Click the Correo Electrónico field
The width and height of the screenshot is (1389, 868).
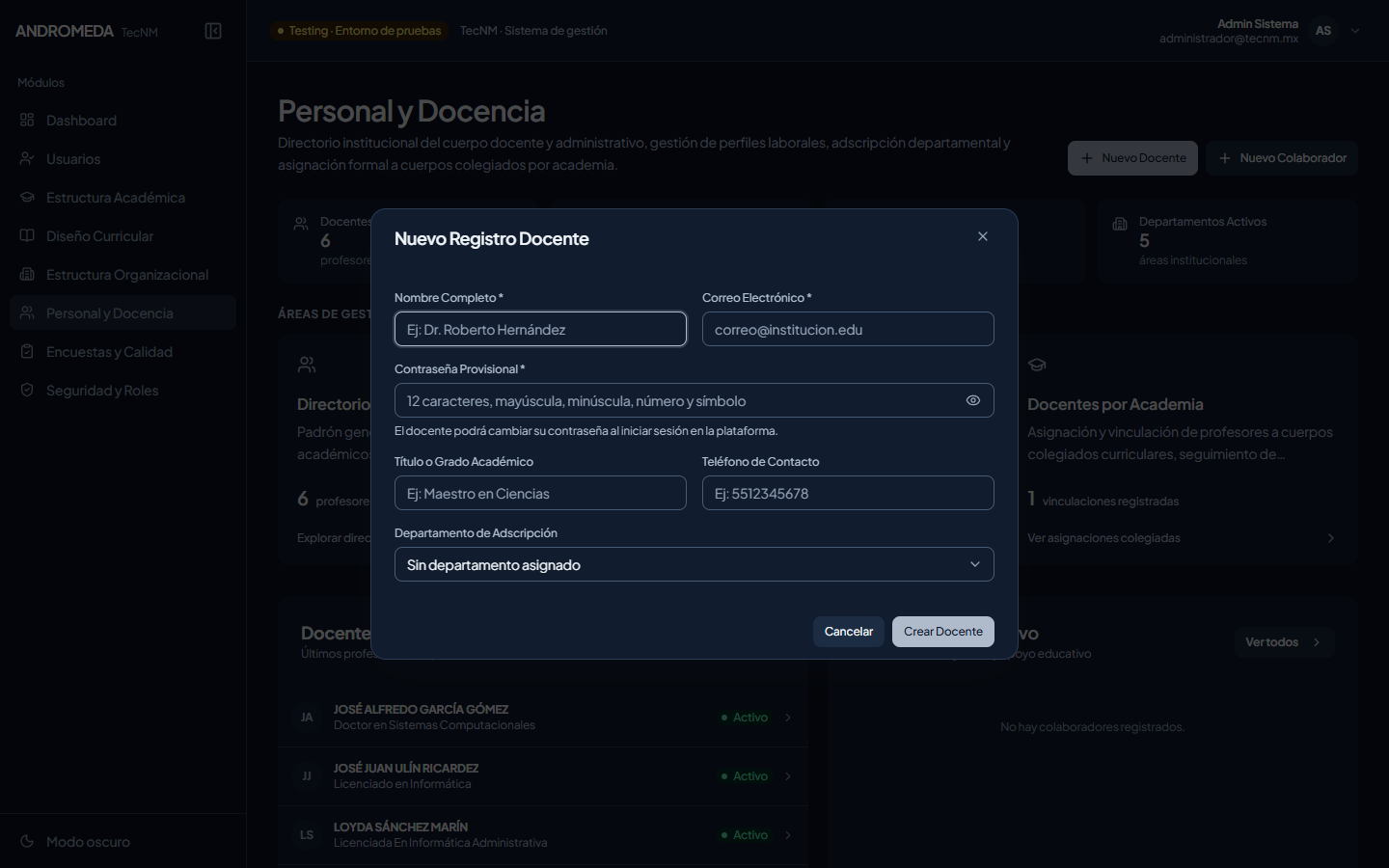point(848,329)
